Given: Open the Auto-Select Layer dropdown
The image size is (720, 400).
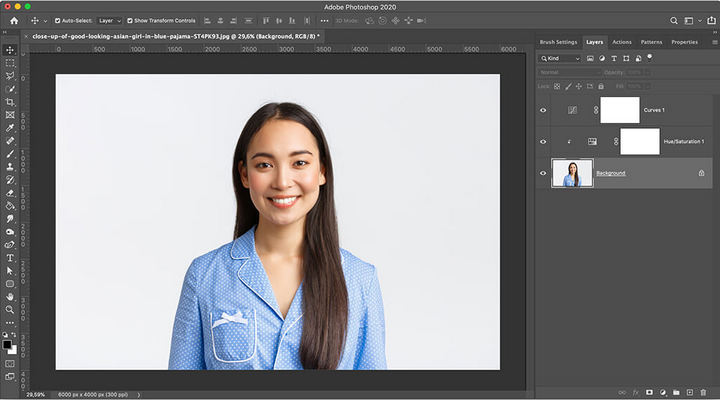Looking at the screenshot, I should pos(110,20).
